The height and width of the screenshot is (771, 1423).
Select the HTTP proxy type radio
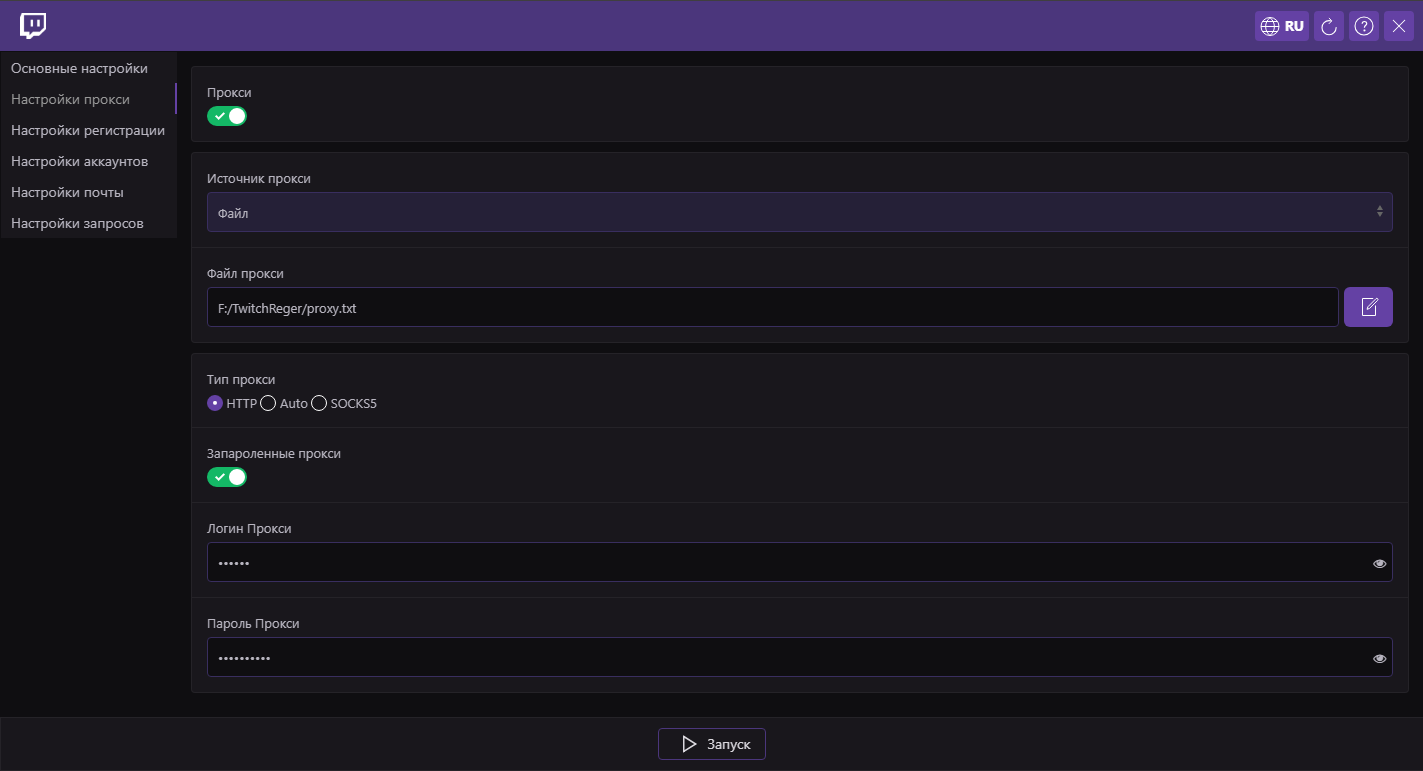(x=214, y=404)
